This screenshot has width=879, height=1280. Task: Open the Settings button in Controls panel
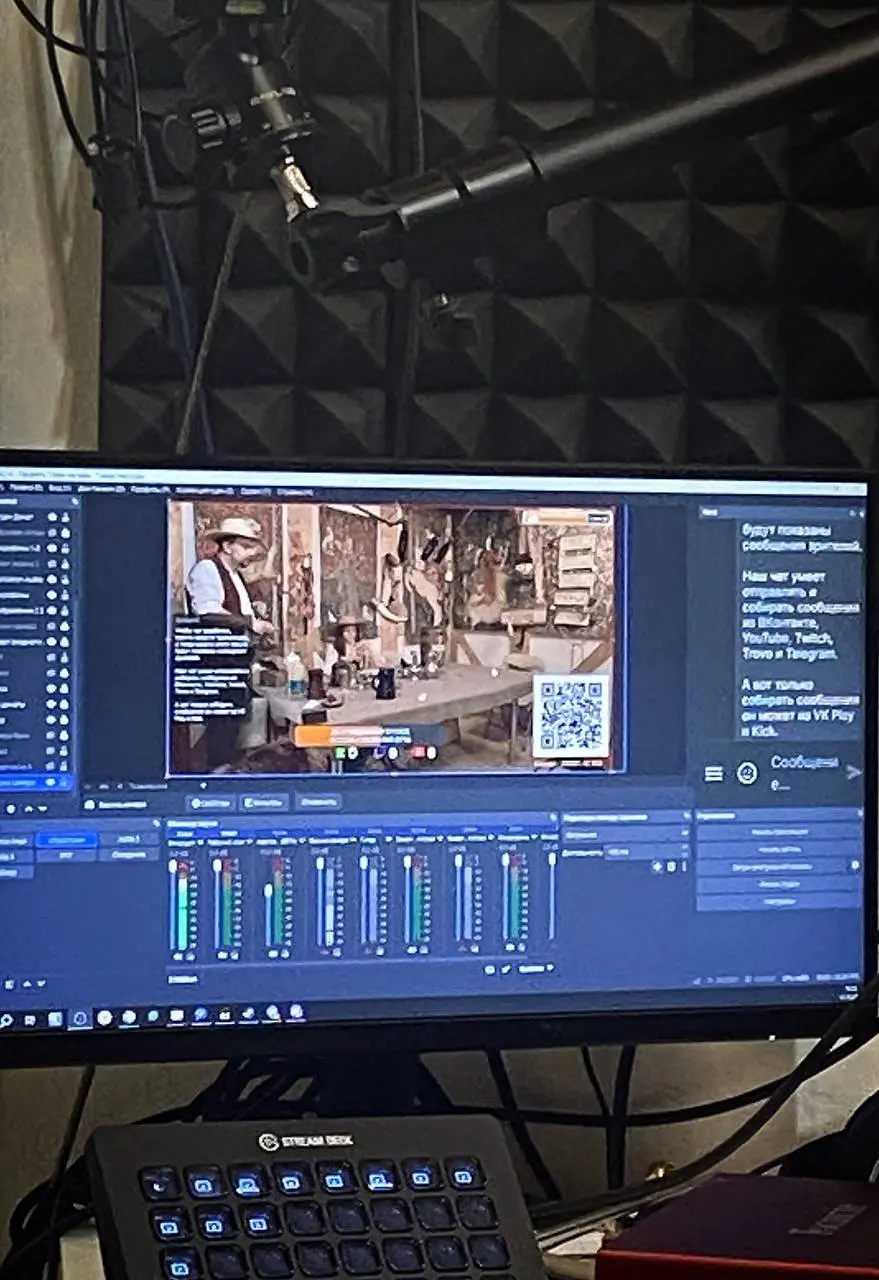(778, 900)
